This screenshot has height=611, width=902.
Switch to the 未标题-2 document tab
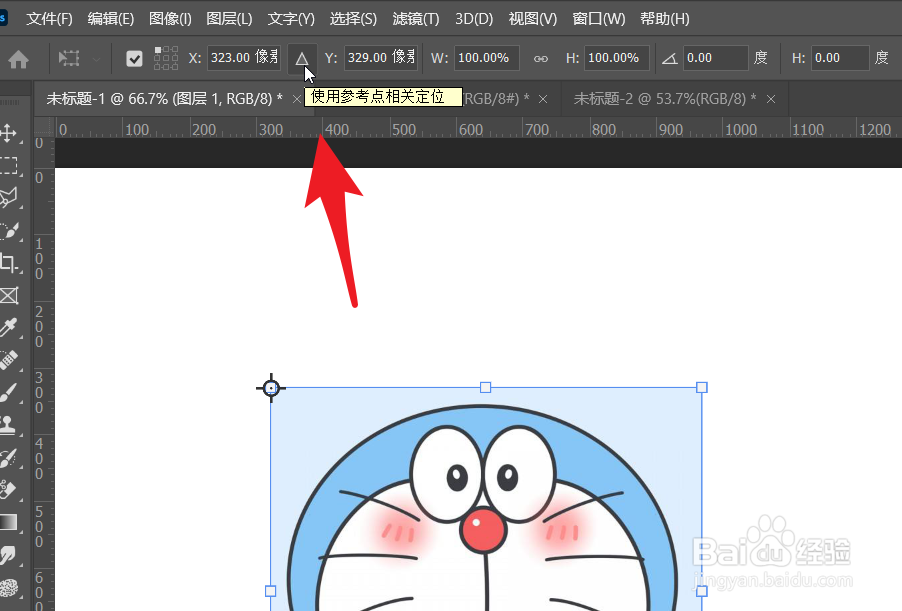[664, 99]
